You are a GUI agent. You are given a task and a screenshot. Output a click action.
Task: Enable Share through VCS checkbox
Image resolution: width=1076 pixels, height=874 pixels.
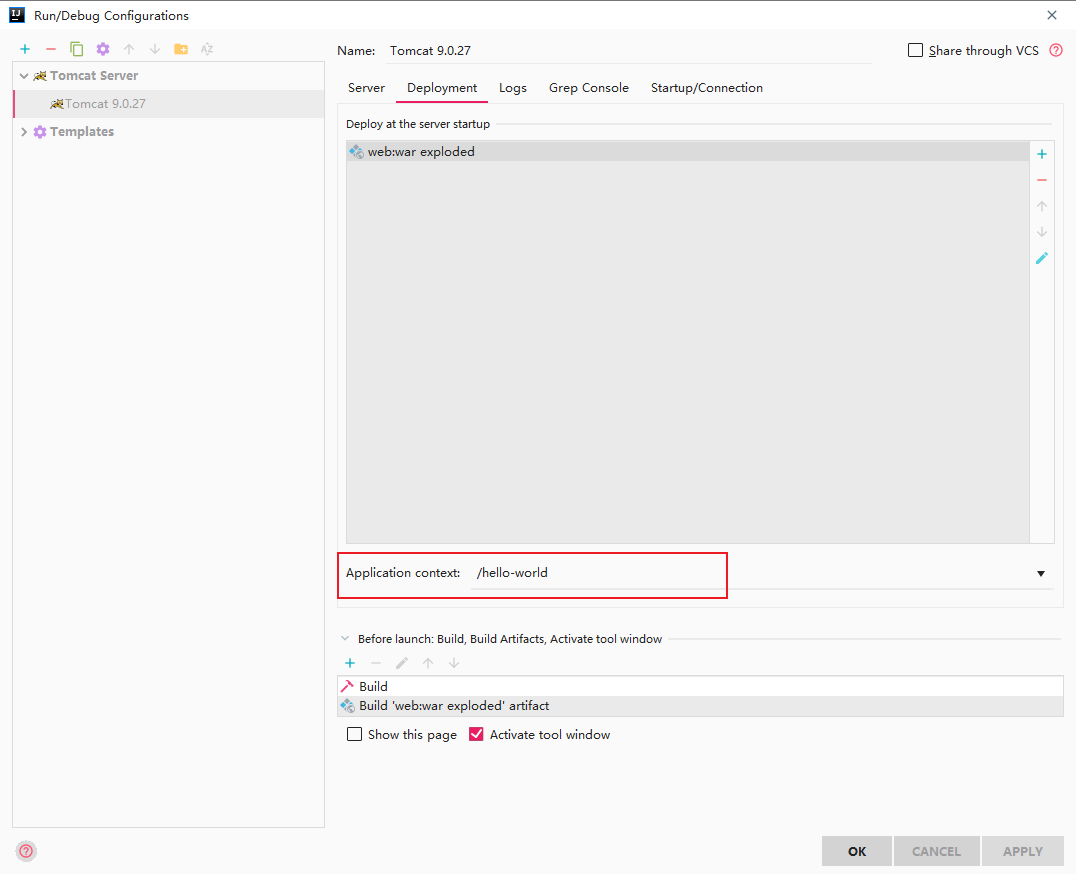pyautogui.click(x=915, y=50)
